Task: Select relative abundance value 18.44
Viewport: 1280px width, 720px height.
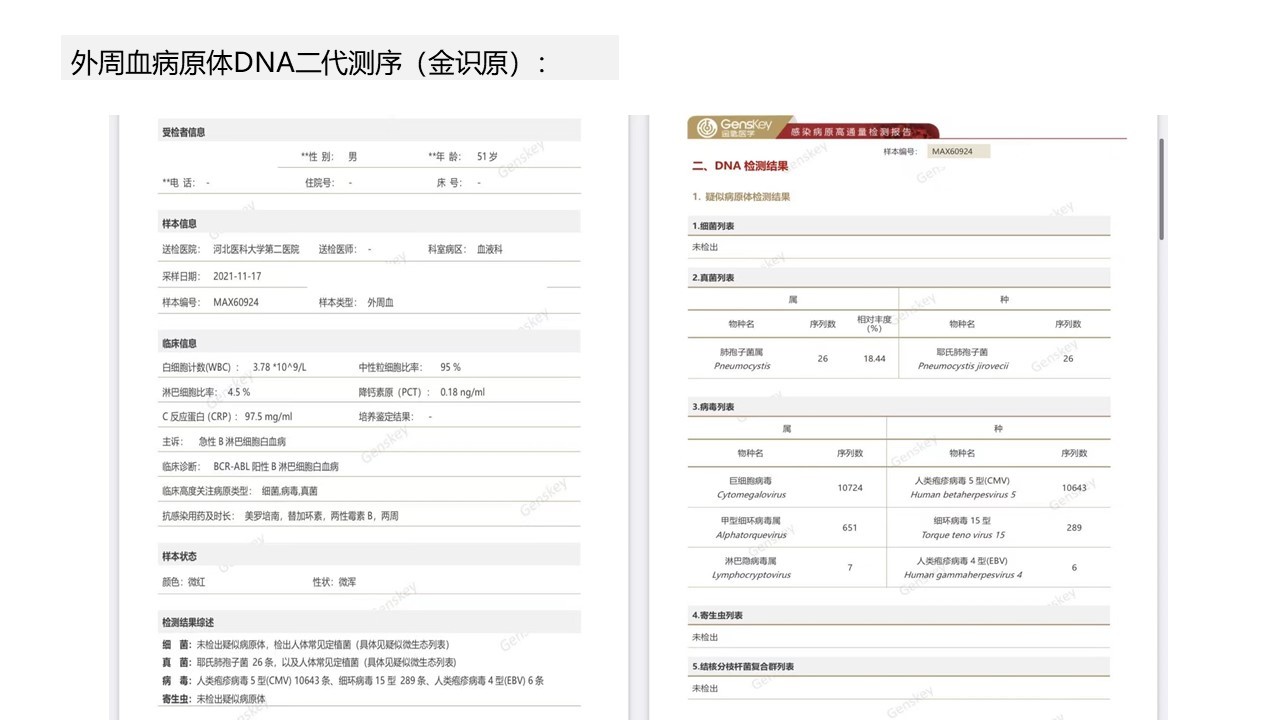Action: (874, 358)
